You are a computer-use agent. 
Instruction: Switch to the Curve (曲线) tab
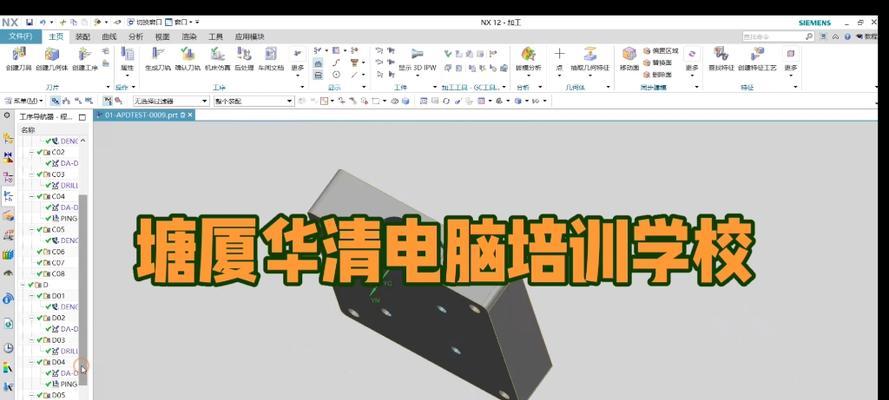[109, 37]
